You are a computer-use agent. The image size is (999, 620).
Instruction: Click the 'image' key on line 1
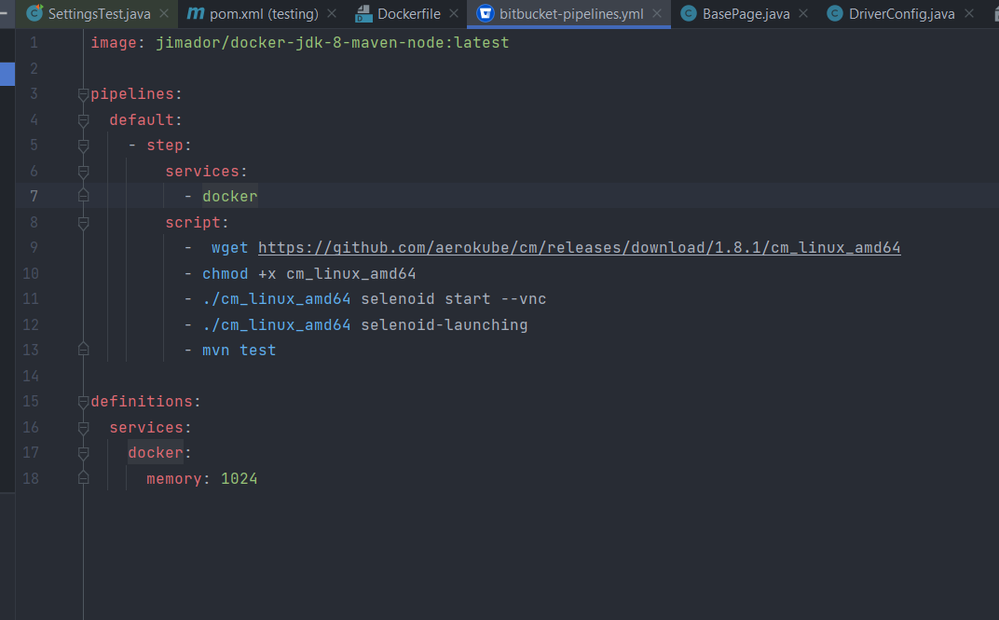113,43
